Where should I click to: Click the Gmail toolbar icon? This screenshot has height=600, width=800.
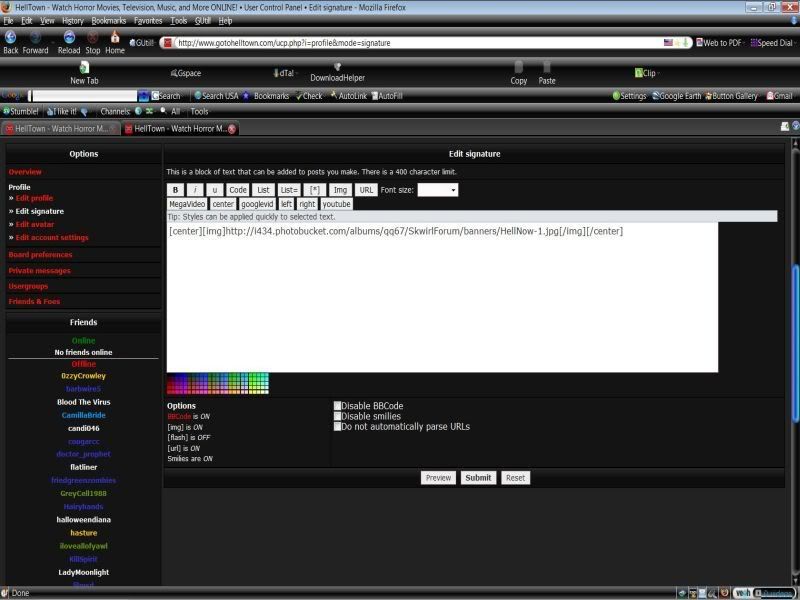(780, 96)
